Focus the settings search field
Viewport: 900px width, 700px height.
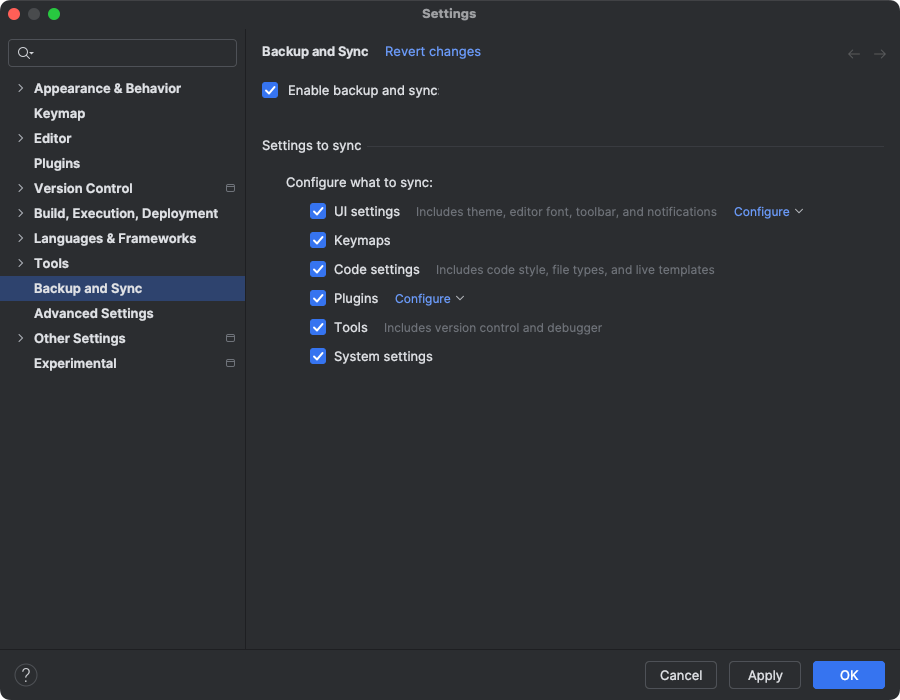(130, 53)
